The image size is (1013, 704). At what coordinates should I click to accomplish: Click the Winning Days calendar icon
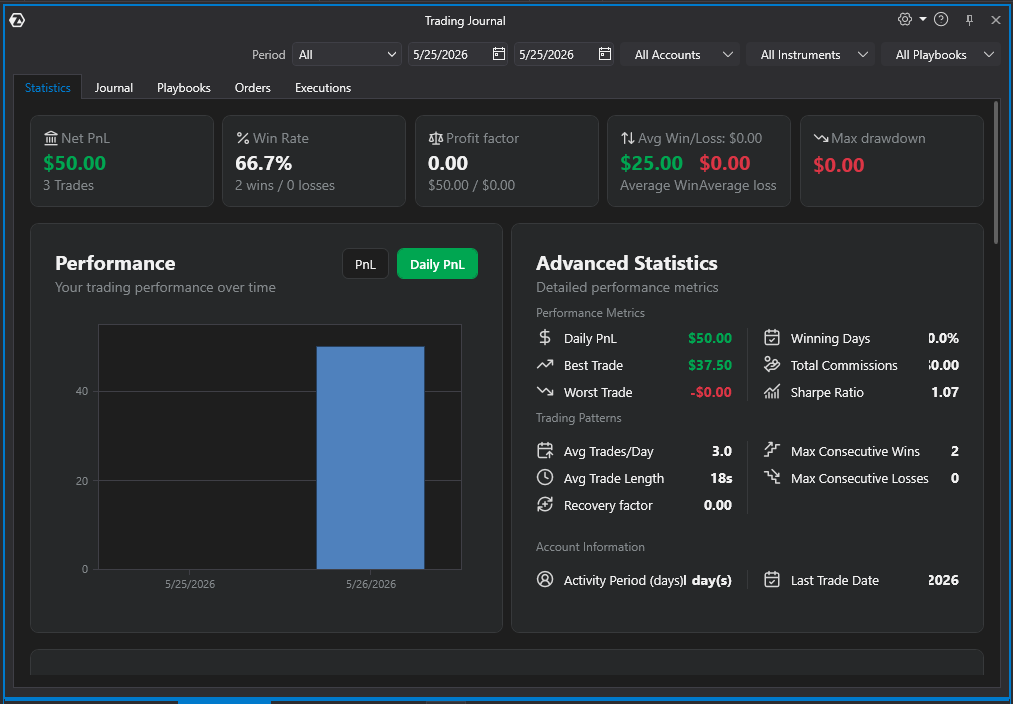tap(771, 337)
